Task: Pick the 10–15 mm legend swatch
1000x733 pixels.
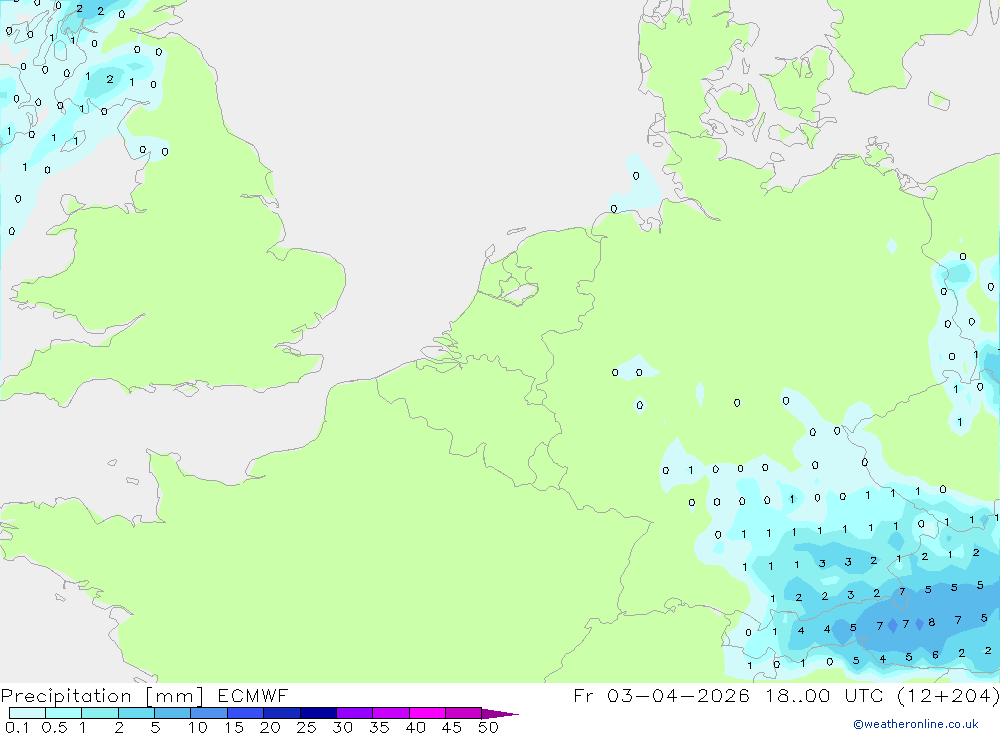Action: pyautogui.click(x=209, y=713)
